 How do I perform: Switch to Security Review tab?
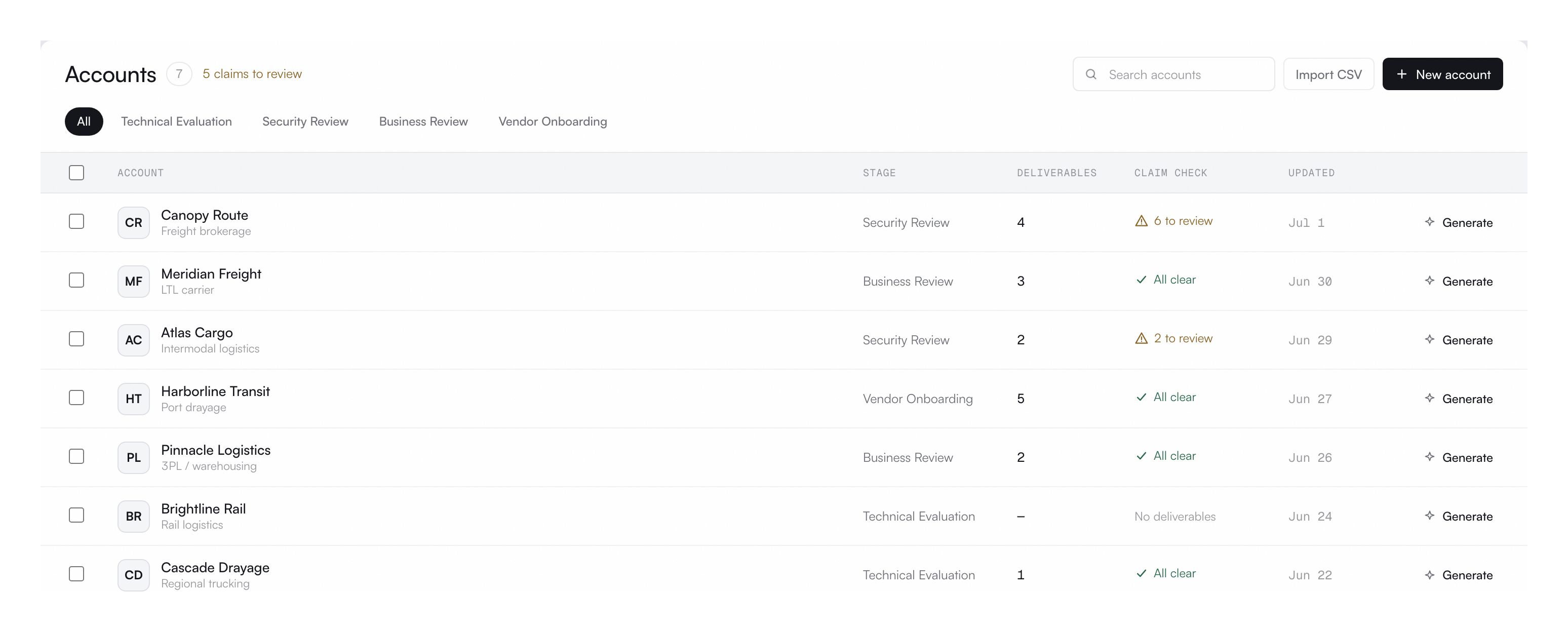pos(305,122)
